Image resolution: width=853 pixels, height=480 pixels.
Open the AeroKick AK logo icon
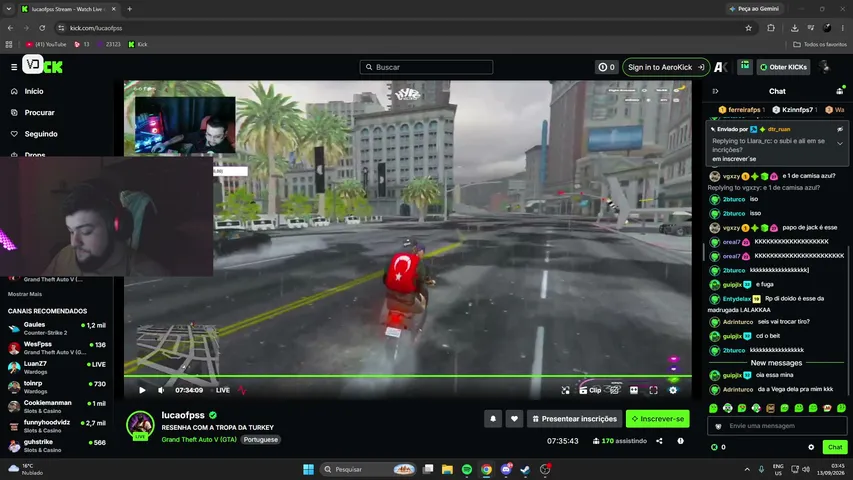pos(721,67)
